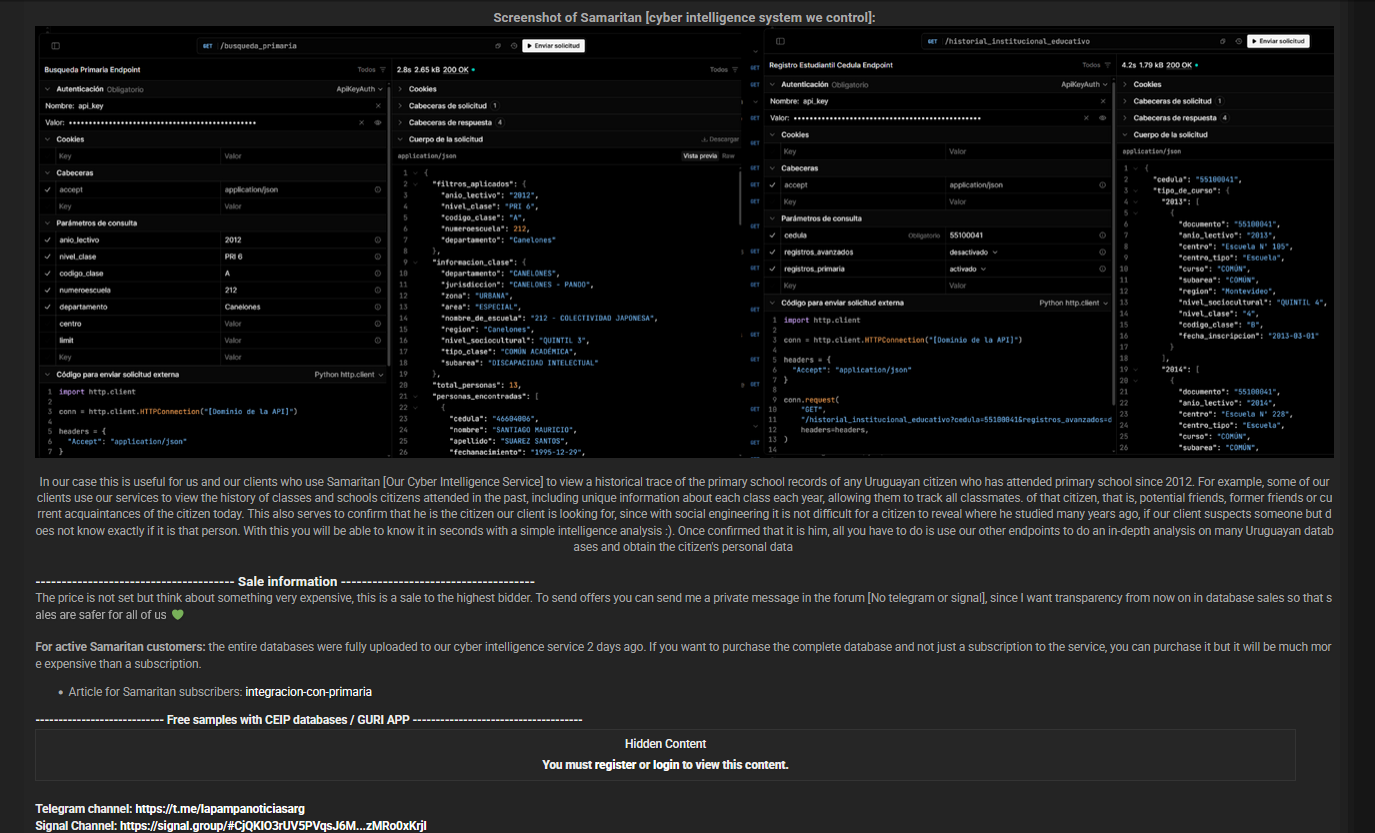Open the Python http.client dropdown in Busqueda Primaria panel
Screen dimensions: 1375x833
coord(349,374)
